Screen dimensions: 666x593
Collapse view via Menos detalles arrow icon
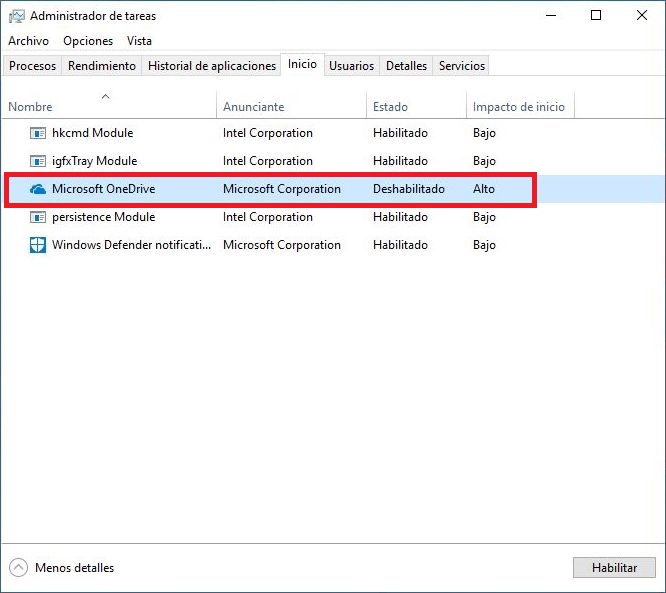(18, 568)
